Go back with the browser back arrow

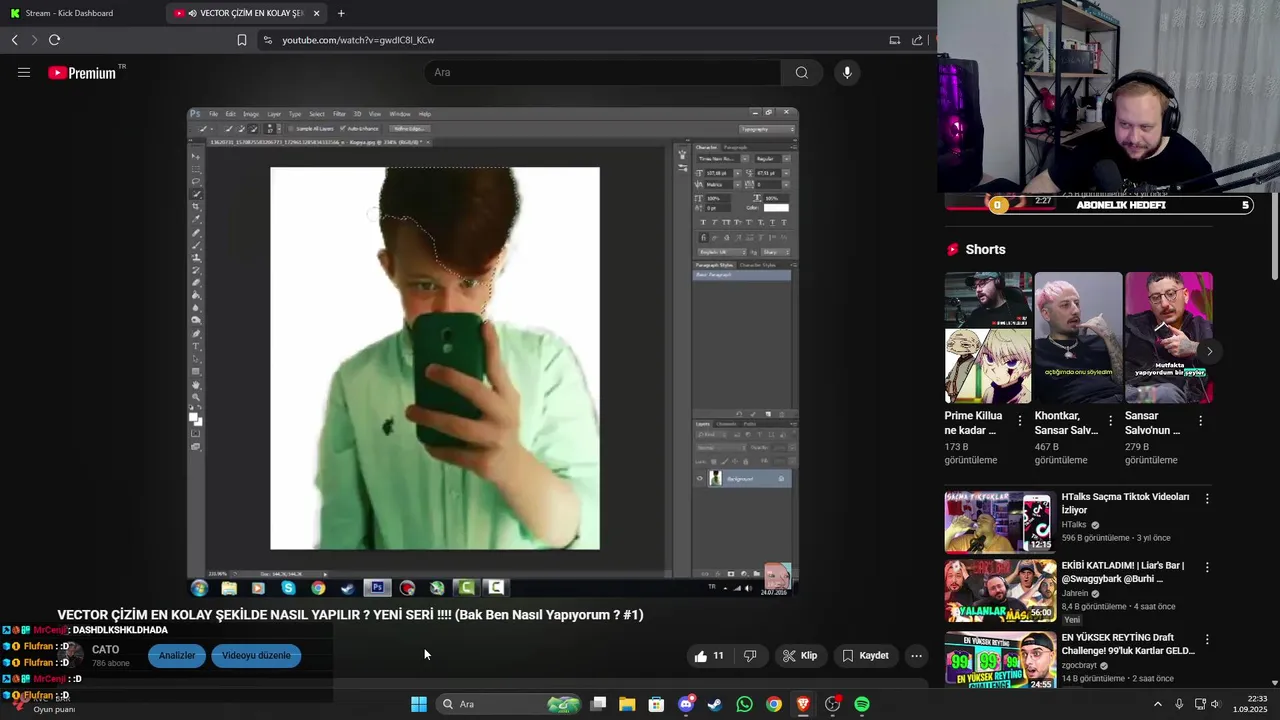pyautogui.click(x=14, y=40)
